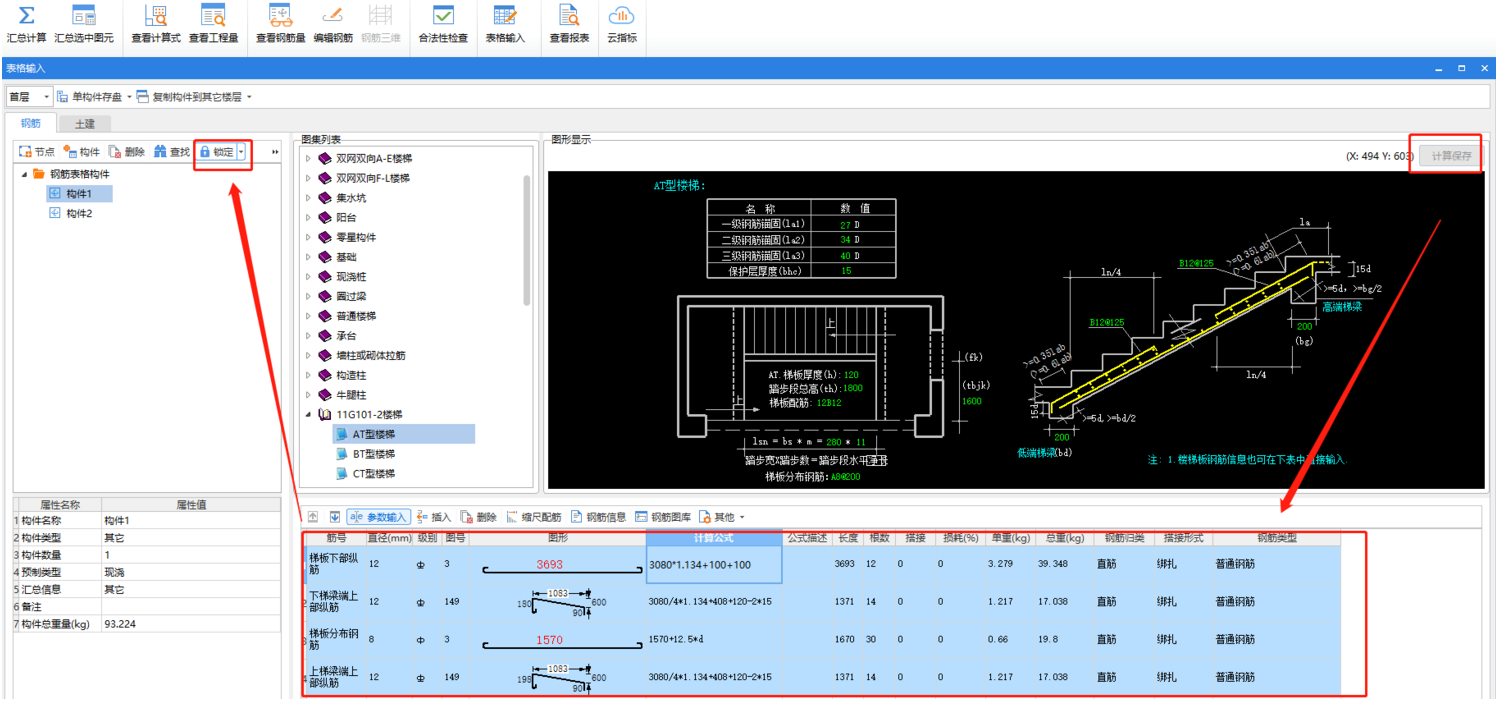The height and width of the screenshot is (710, 1496).
Task: Select 阳台 in atlas list
Action: (348, 217)
